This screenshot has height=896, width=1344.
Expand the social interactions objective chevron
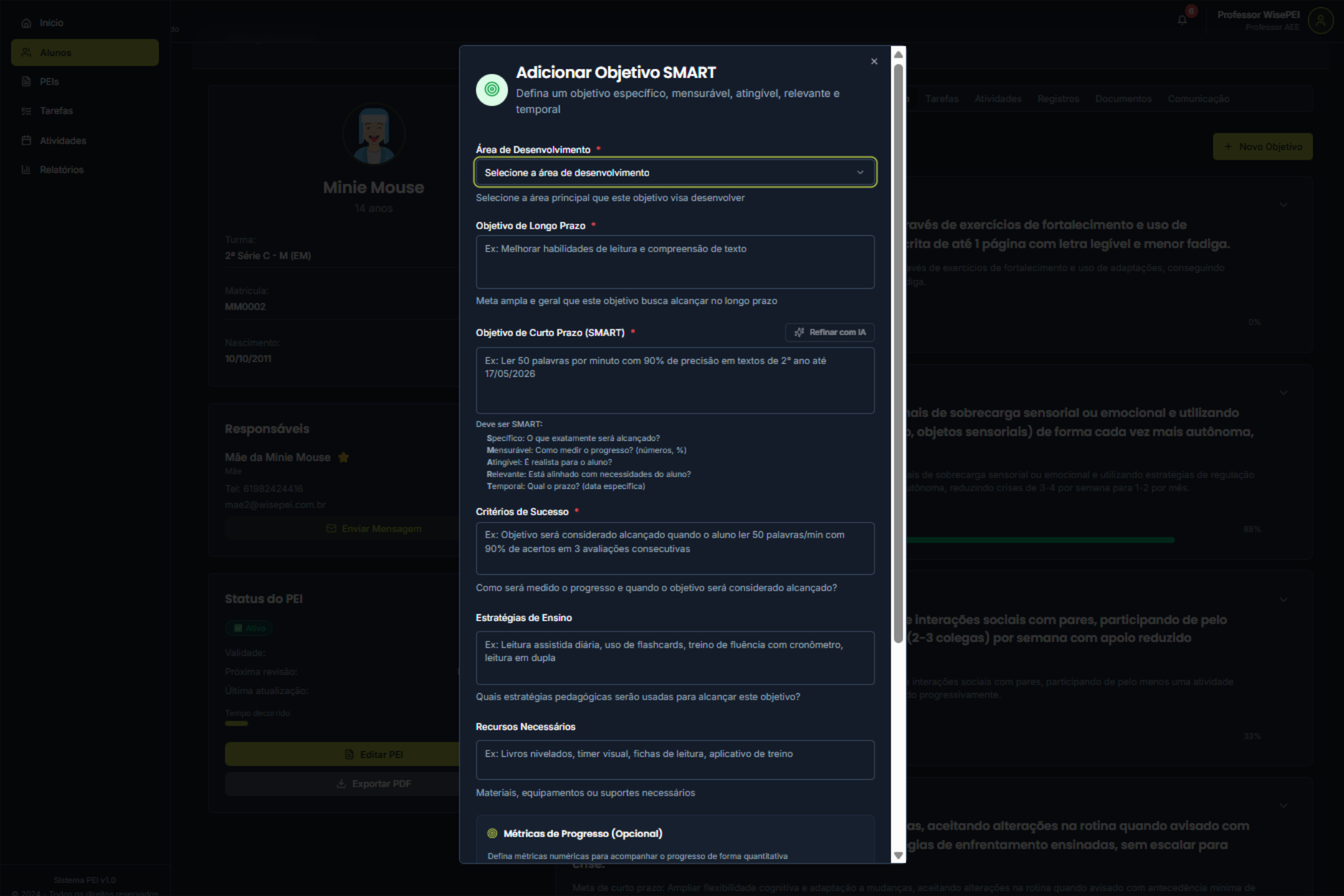(x=1283, y=599)
